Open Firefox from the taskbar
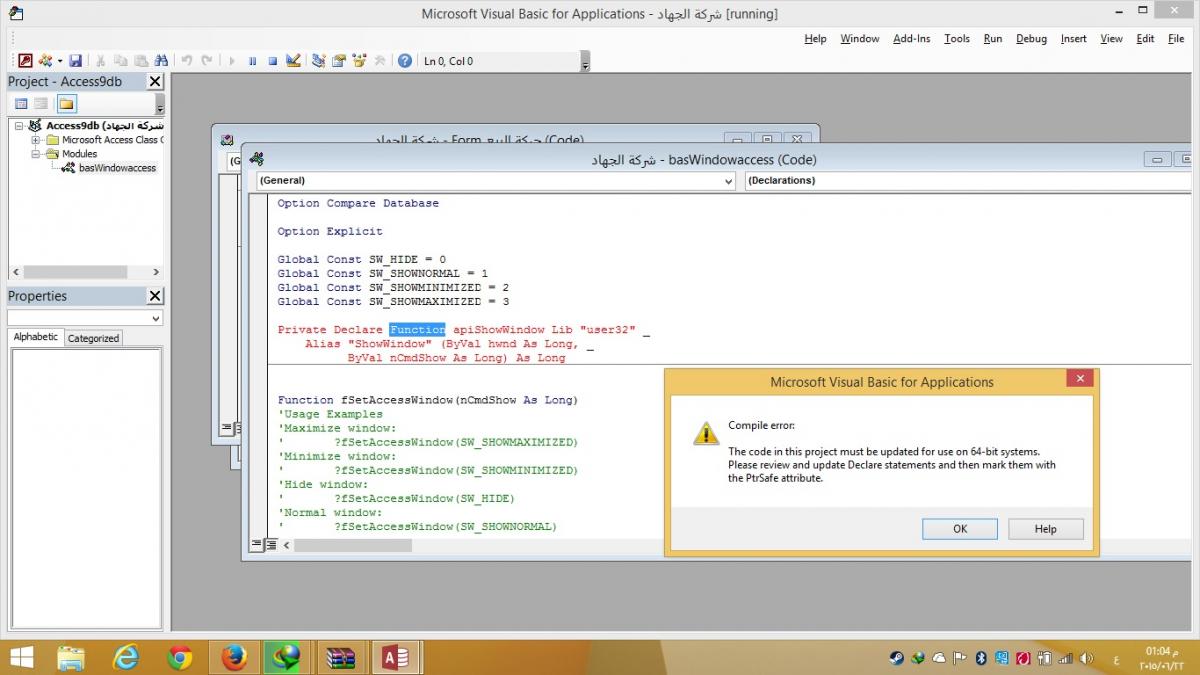Screen dimensions: 1200x675 pos(234,657)
